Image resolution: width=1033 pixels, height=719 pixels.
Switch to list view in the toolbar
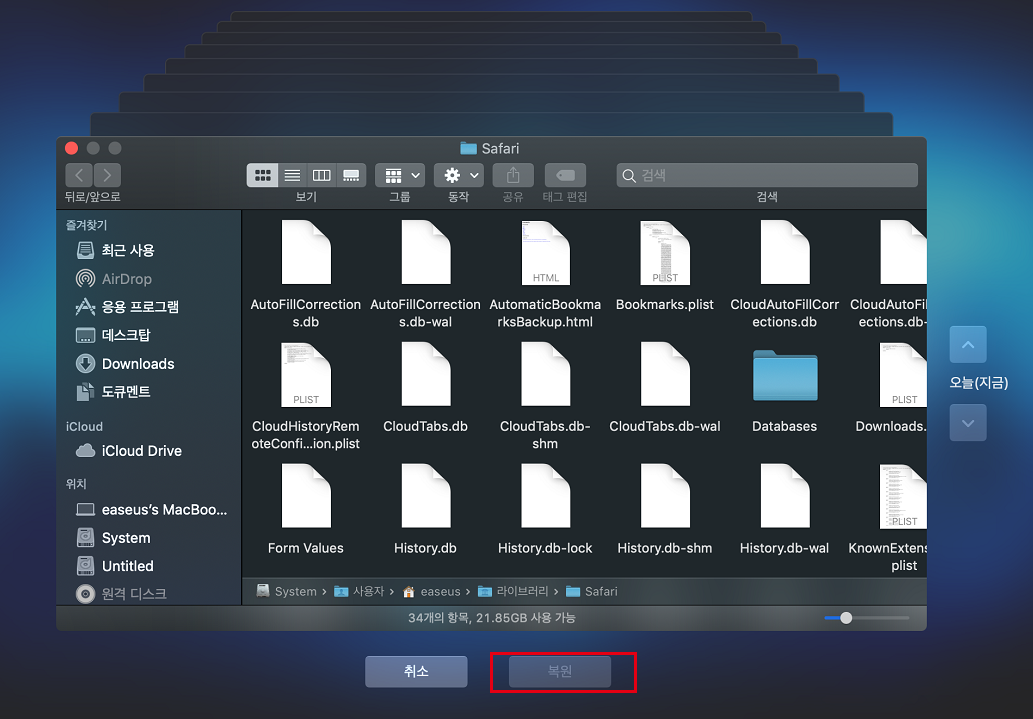[x=292, y=175]
